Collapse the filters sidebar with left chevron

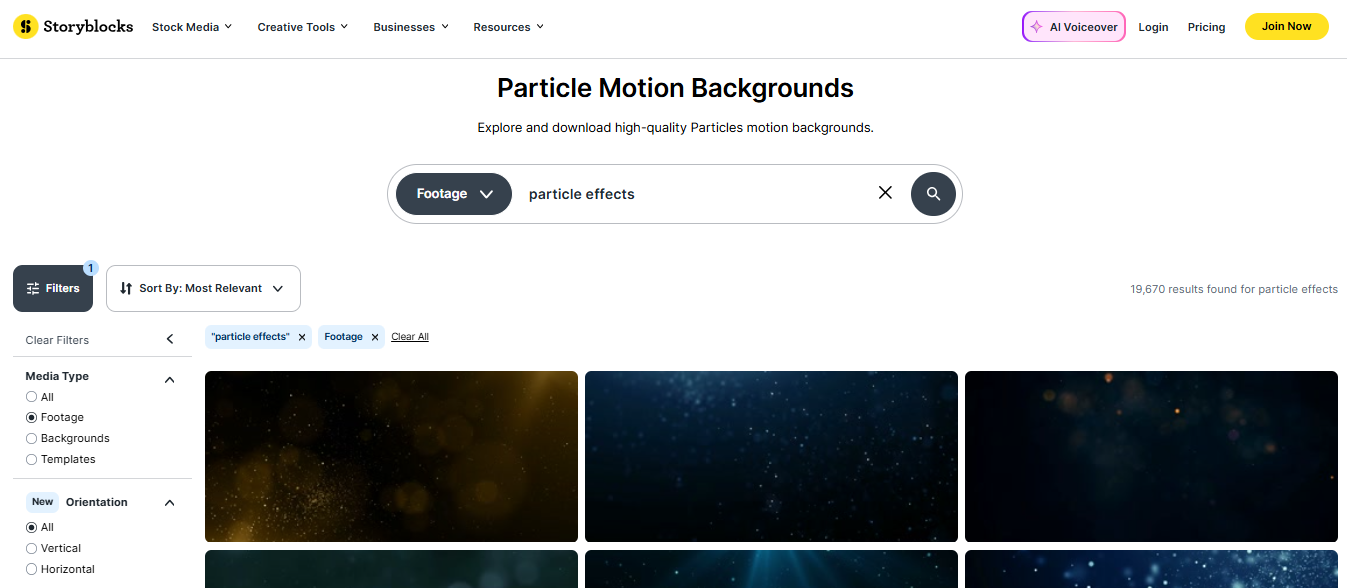(170, 340)
